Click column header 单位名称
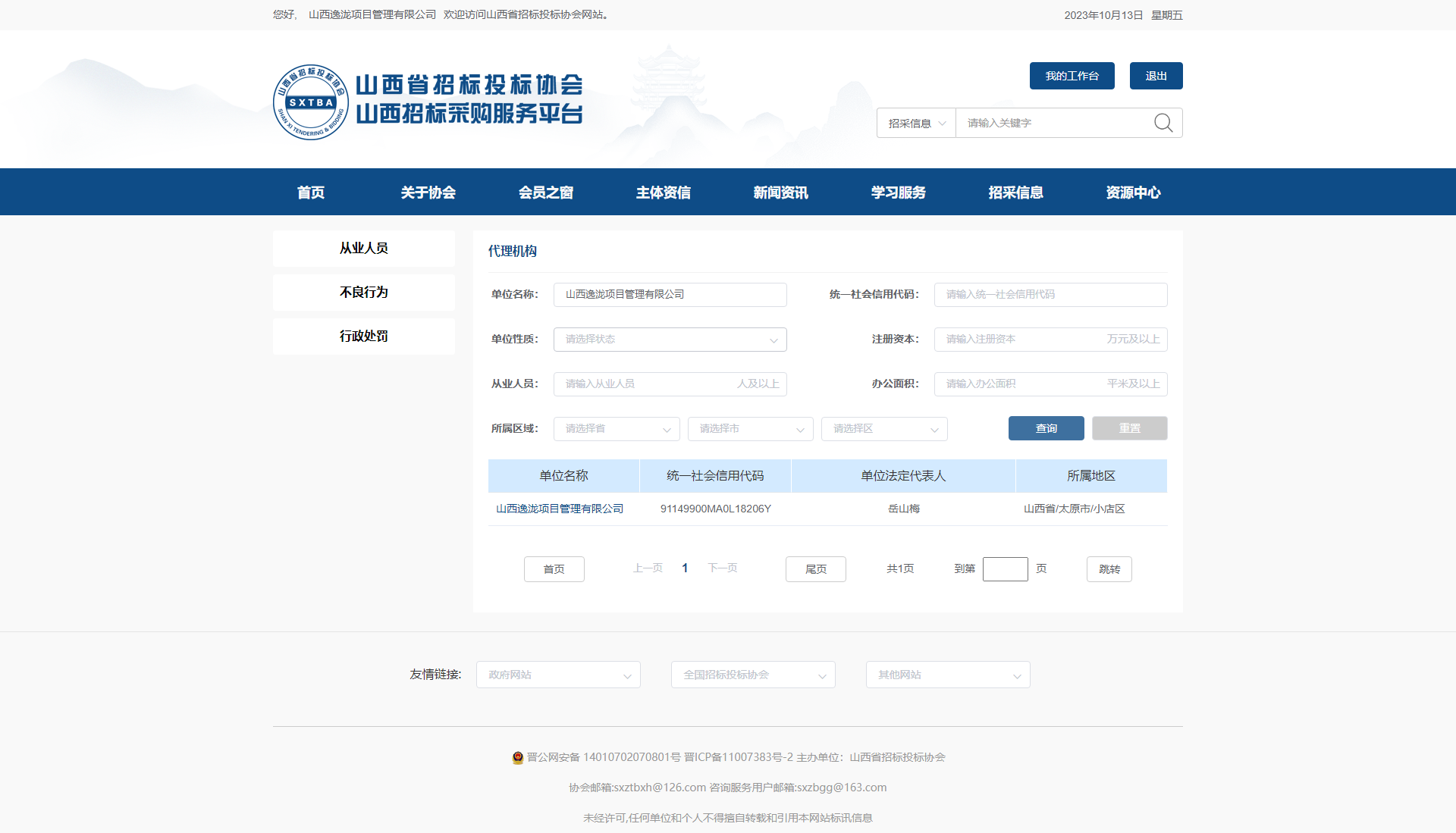Viewport: 1456px width, 833px height. click(564, 476)
